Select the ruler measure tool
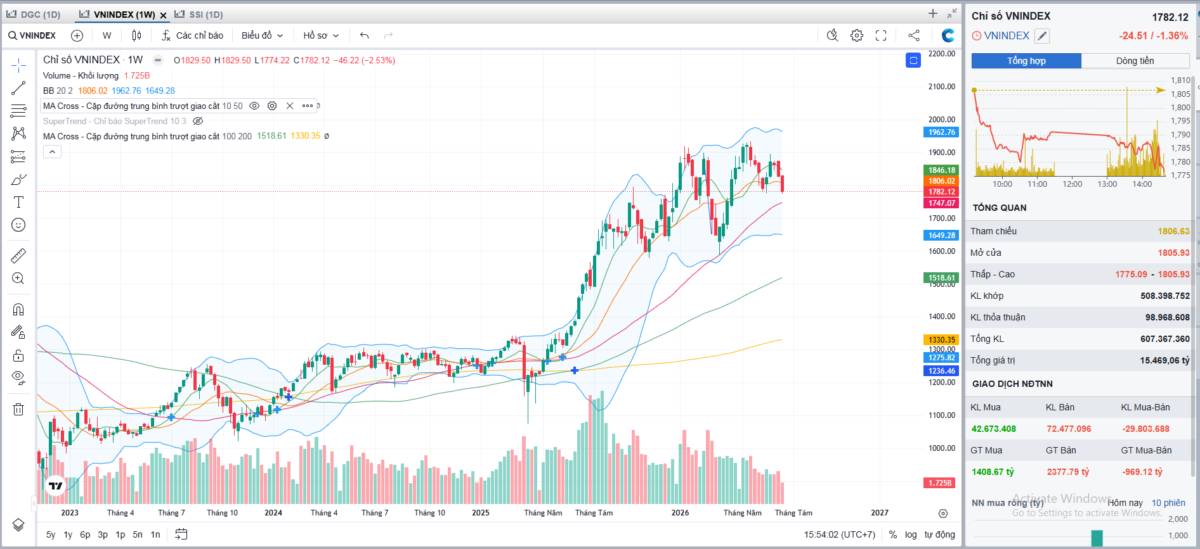 coord(18,255)
